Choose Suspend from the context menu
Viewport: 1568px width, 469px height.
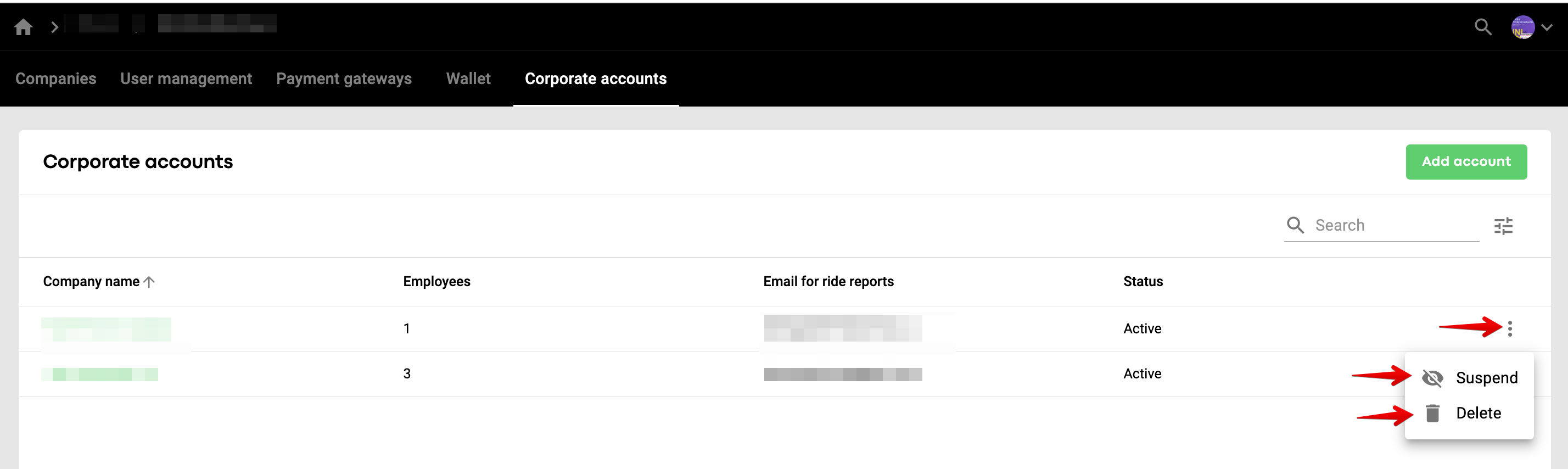[1486, 378]
